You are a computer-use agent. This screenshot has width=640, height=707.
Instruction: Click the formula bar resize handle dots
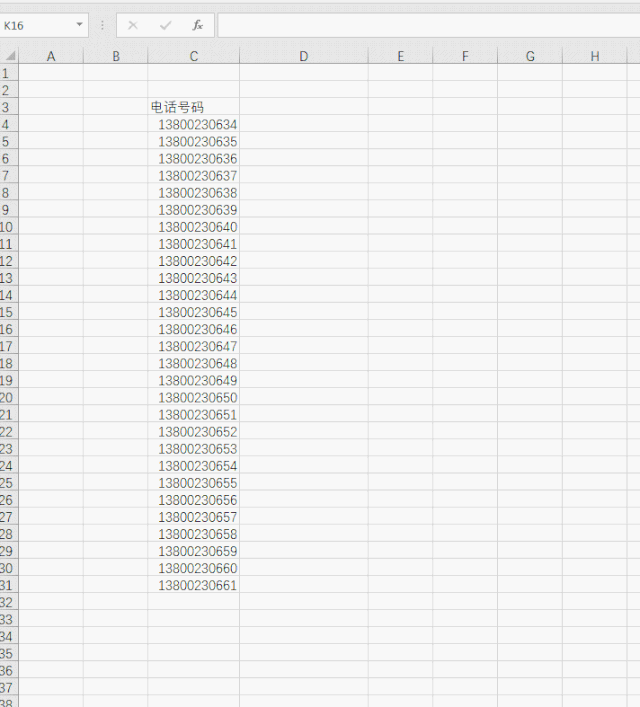pos(102,25)
